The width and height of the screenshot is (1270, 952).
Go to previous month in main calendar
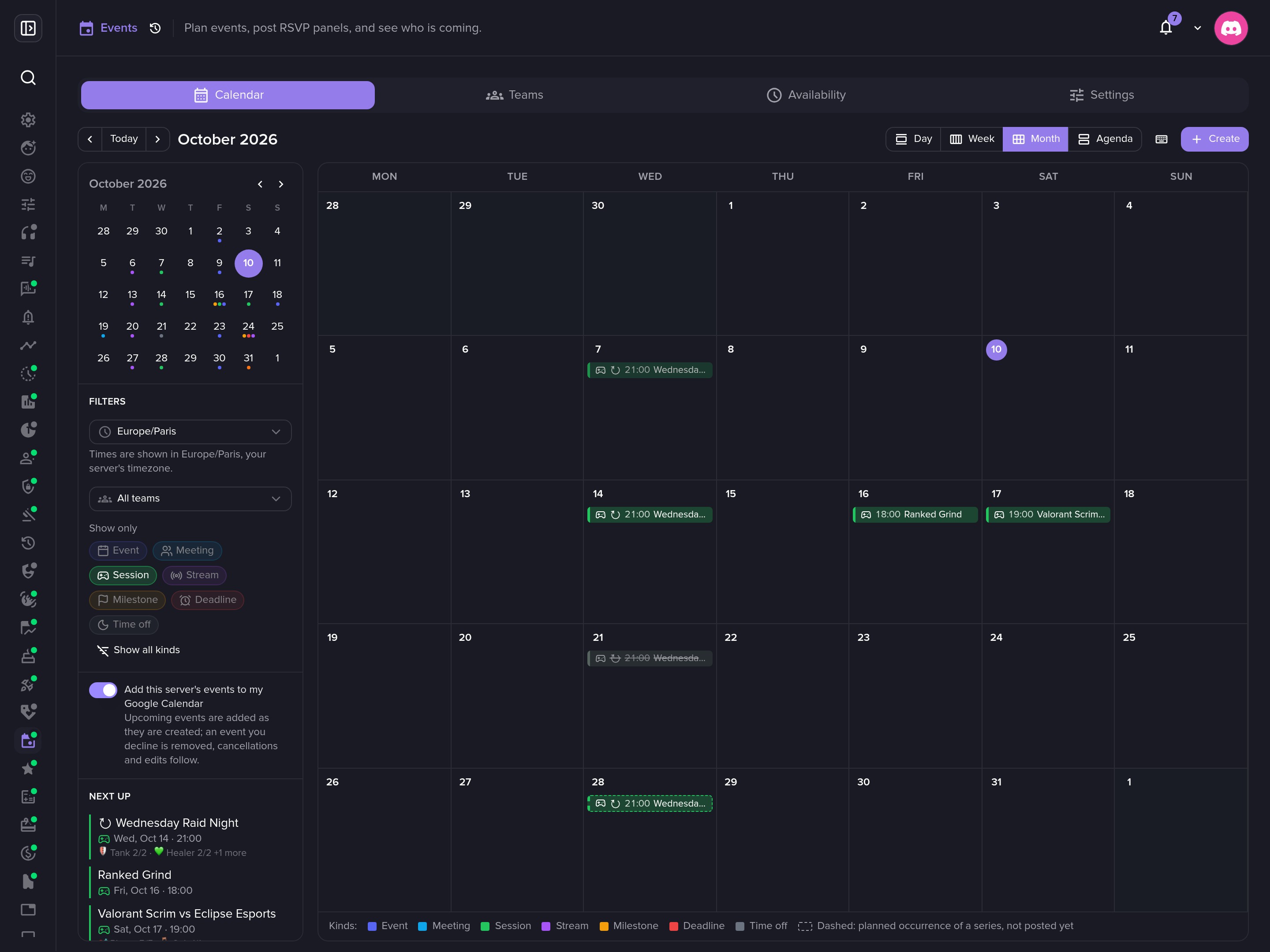pos(90,139)
